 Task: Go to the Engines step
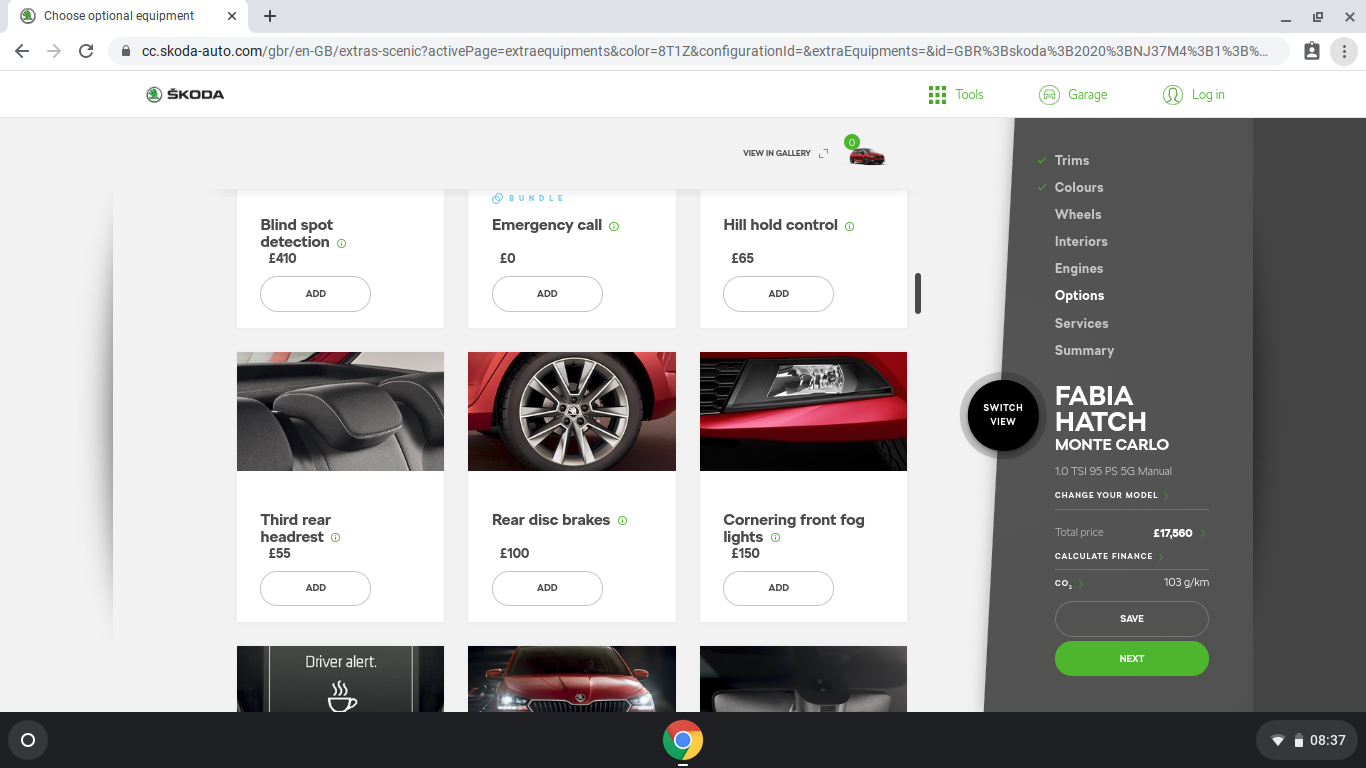1079,268
